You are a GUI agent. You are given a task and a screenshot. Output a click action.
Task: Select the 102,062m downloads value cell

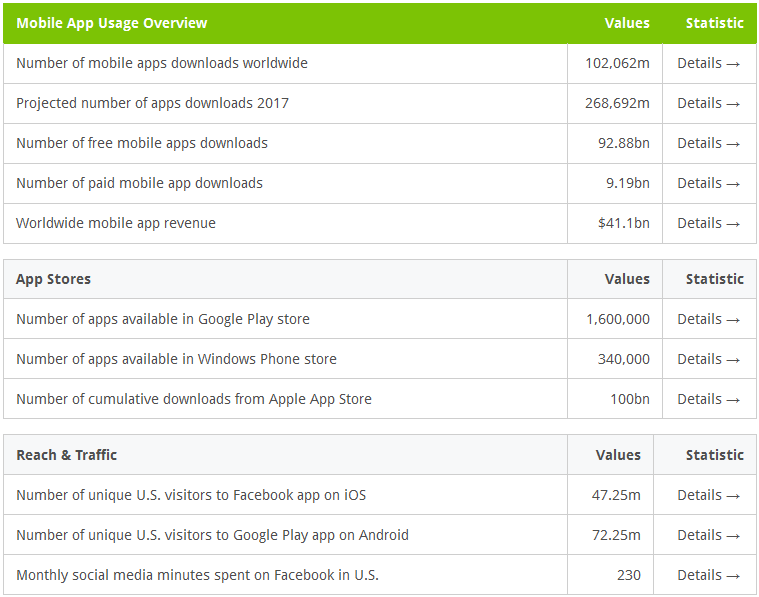click(615, 63)
